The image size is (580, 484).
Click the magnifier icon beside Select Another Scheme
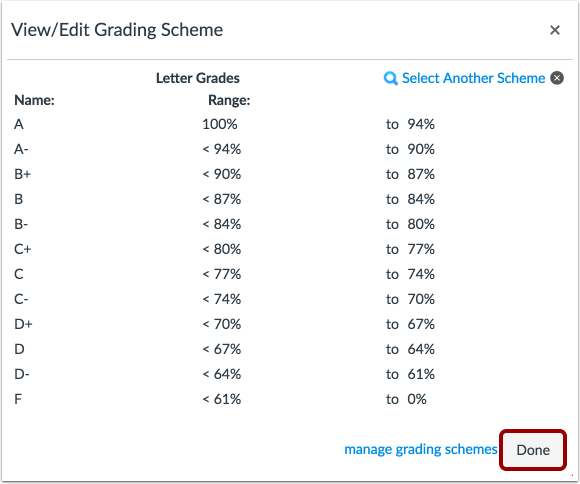pyautogui.click(x=390, y=78)
